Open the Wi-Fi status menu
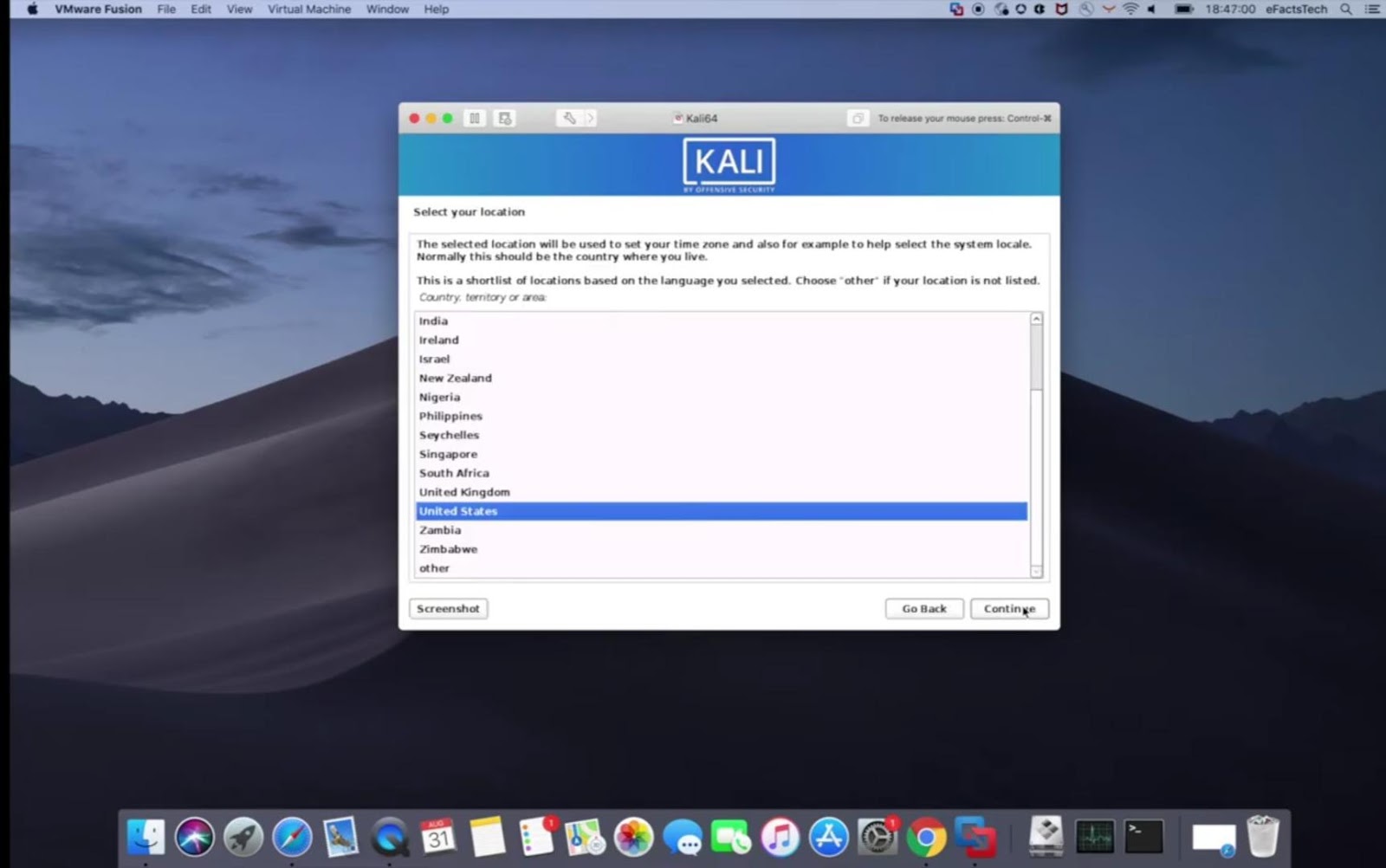This screenshot has height=868, width=1386. 1130,9
